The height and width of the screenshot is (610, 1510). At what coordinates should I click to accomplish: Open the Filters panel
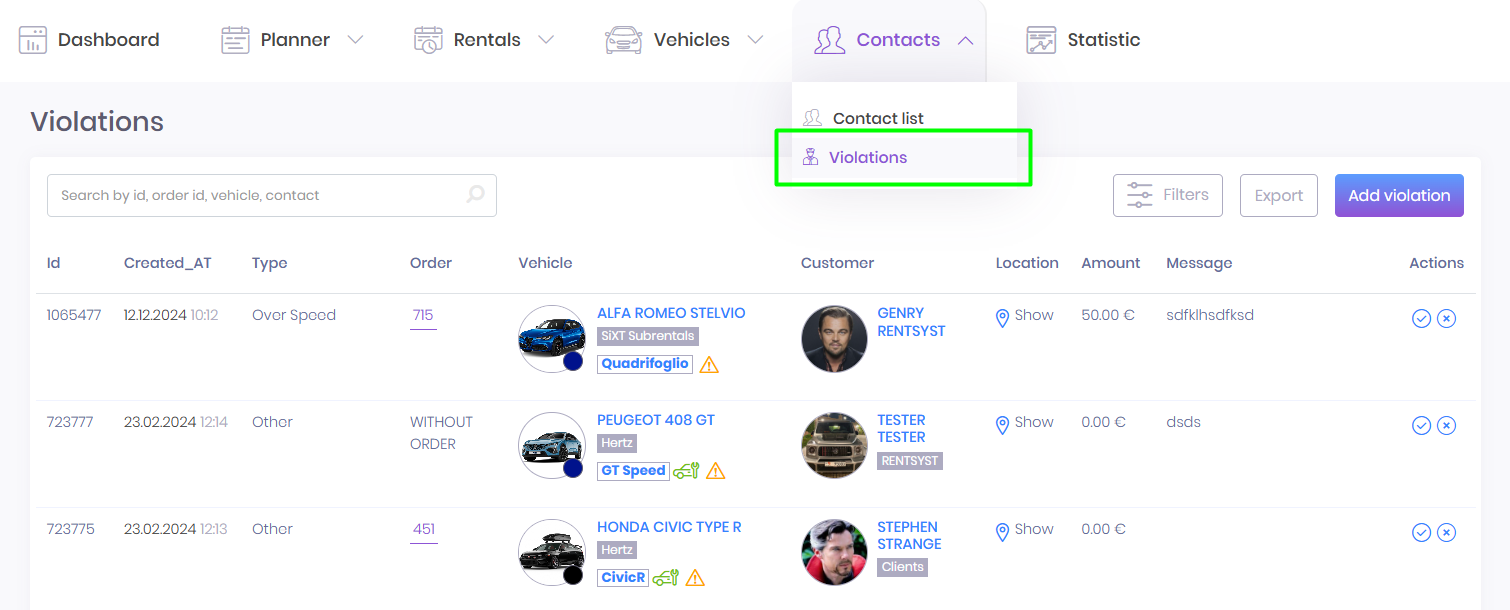coord(1167,195)
